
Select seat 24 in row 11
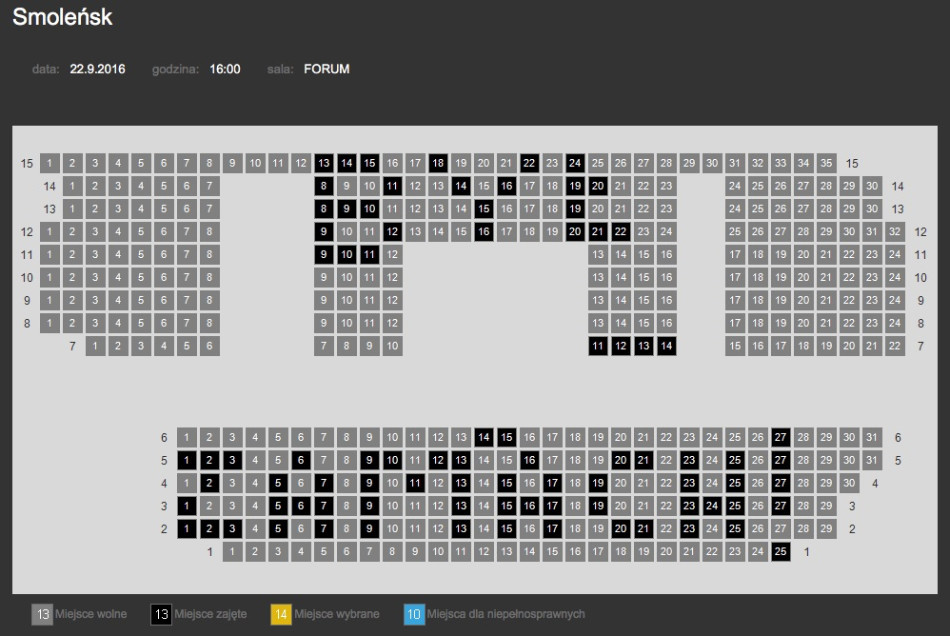pos(895,254)
